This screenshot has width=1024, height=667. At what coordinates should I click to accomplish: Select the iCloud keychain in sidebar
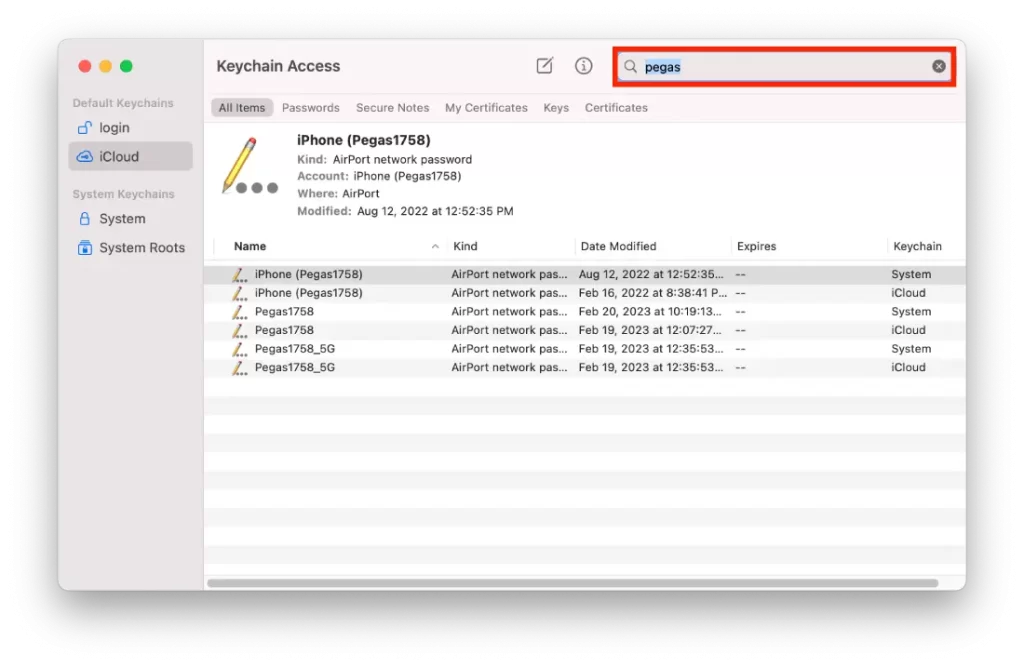[x=130, y=156]
